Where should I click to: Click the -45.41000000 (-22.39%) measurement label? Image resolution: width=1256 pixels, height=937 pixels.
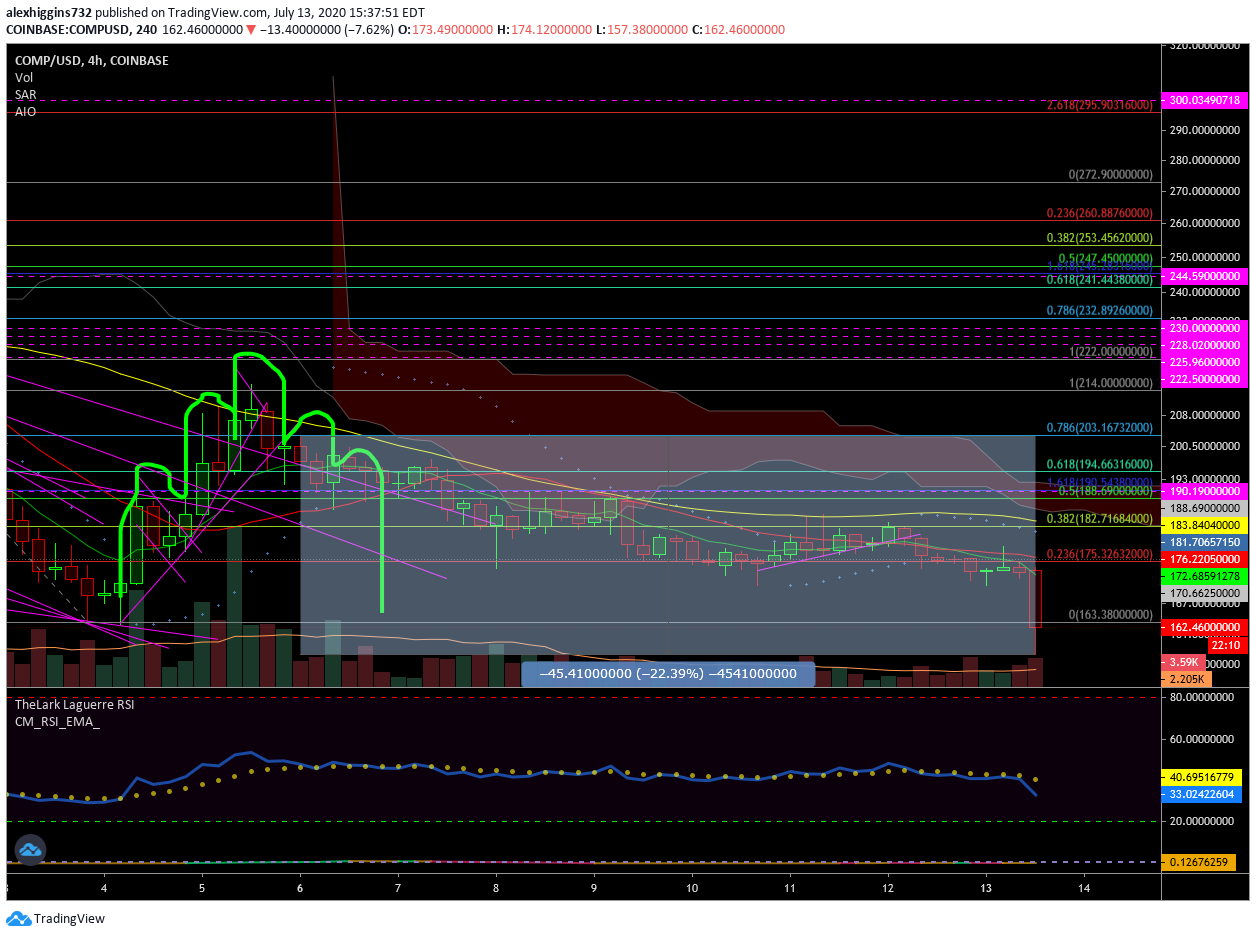[668, 674]
